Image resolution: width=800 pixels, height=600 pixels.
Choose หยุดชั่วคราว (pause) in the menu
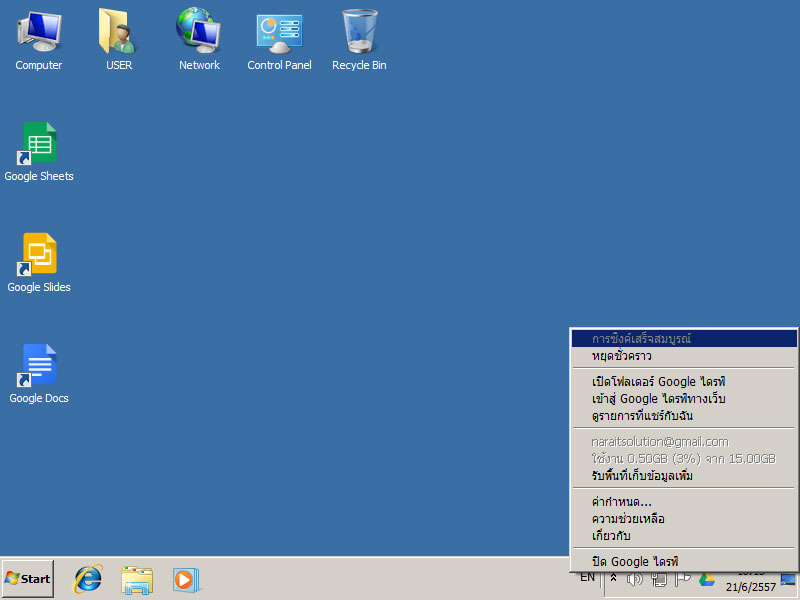tap(684, 356)
